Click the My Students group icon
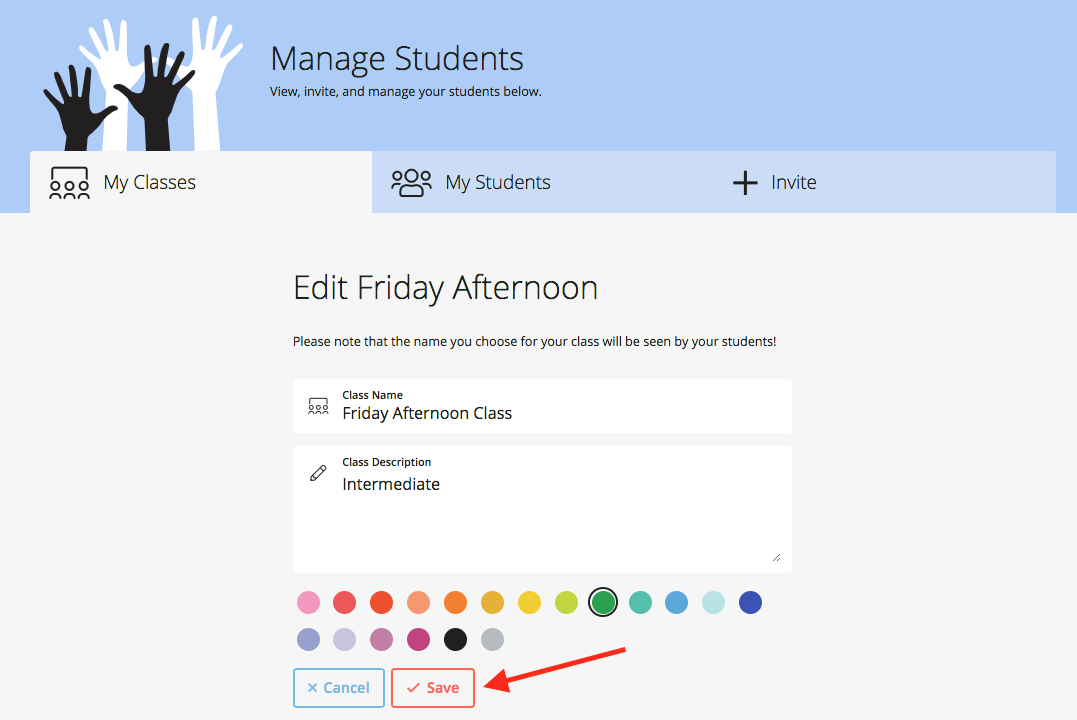The height and width of the screenshot is (720, 1077). 411,183
